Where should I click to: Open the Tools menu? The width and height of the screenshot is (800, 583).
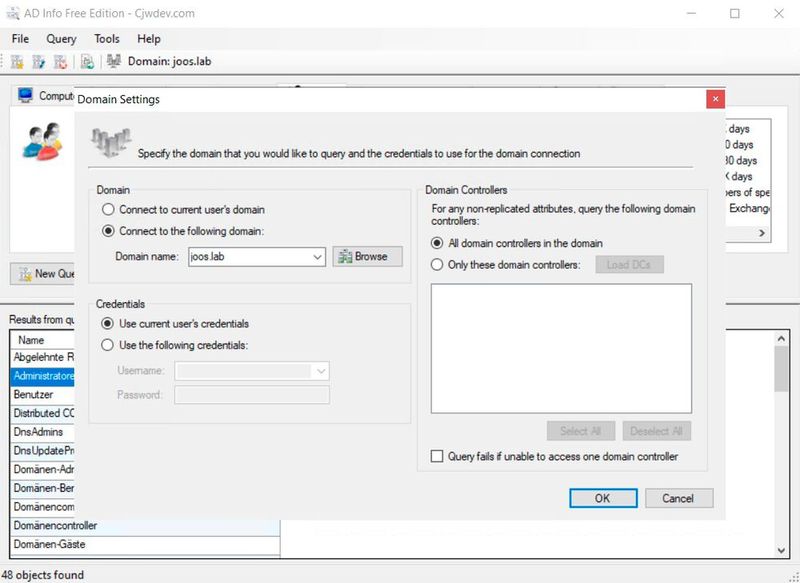coord(105,39)
